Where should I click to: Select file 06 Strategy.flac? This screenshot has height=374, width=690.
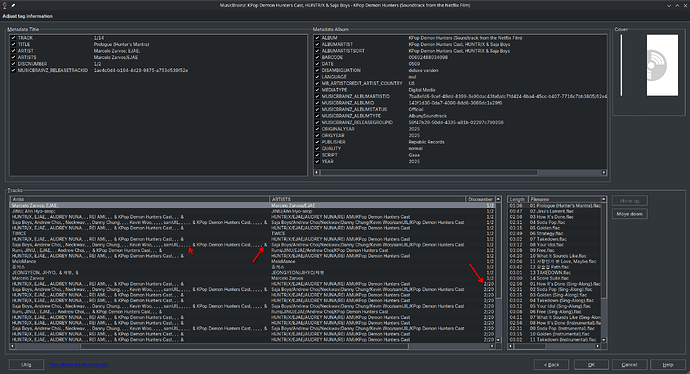tap(546, 234)
